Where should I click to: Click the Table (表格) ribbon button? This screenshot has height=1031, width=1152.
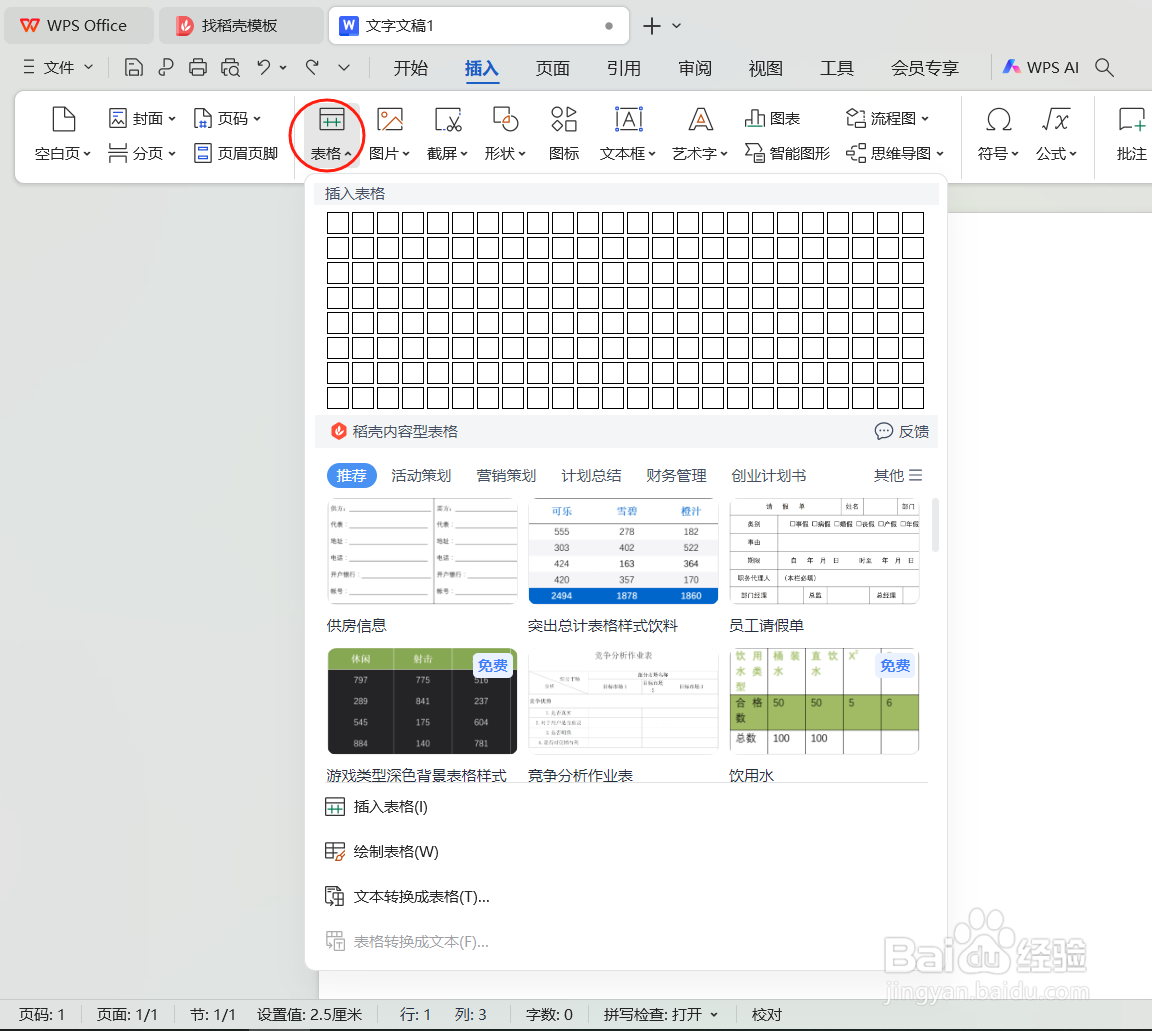(x=331, y=134)
